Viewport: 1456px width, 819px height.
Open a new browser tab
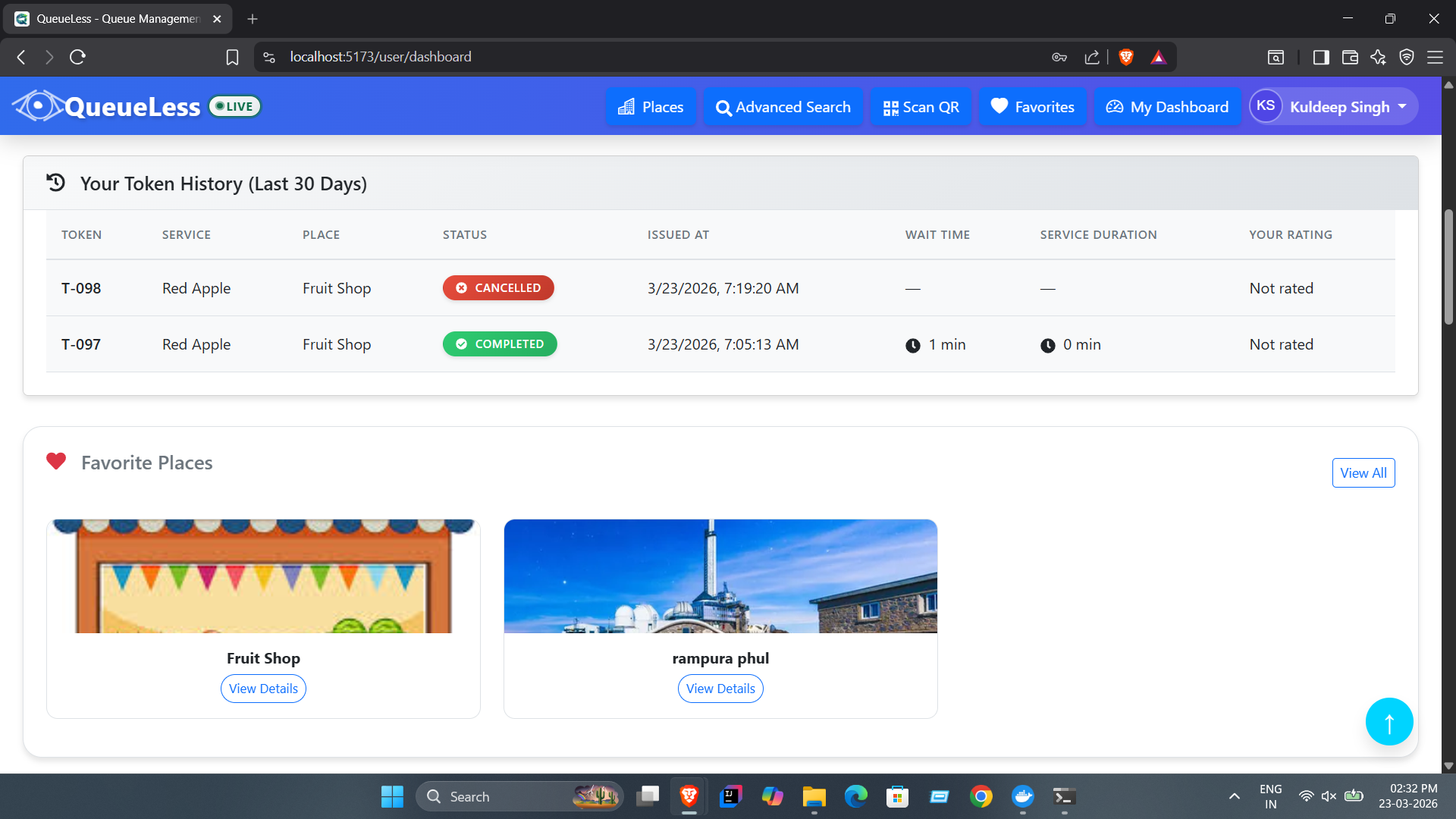point(253,19)
